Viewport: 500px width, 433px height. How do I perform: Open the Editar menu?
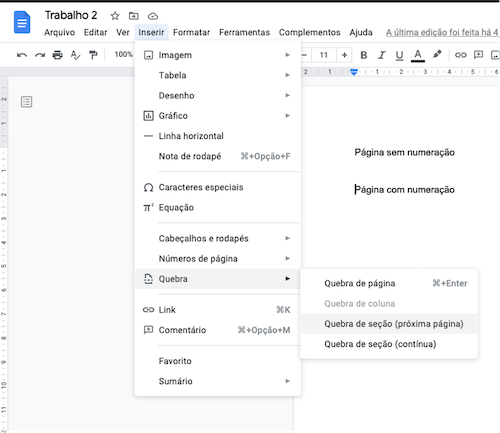pyautogui.click(x=95, y=32)
